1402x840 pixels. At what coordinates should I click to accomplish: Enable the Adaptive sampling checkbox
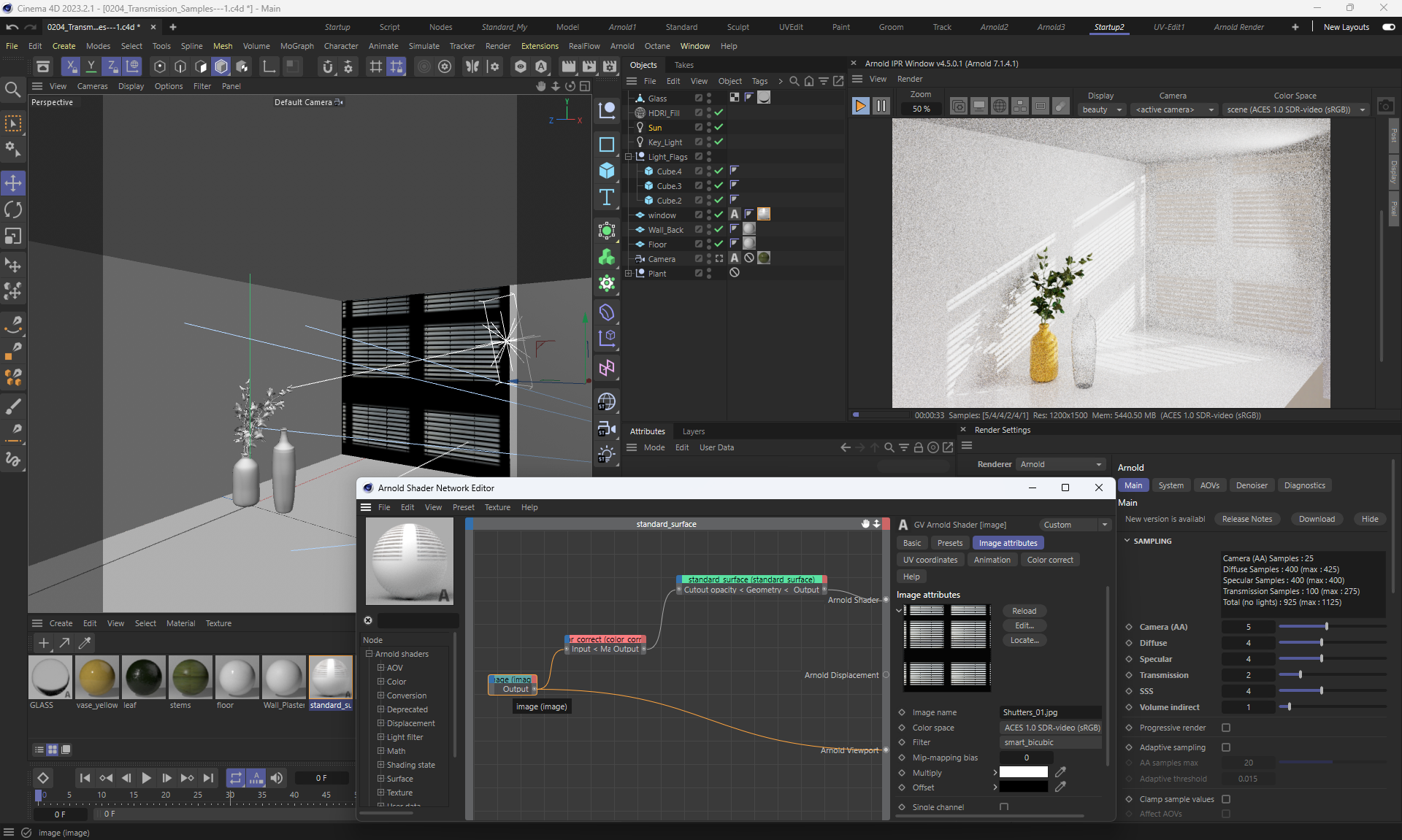point(1226,747)
